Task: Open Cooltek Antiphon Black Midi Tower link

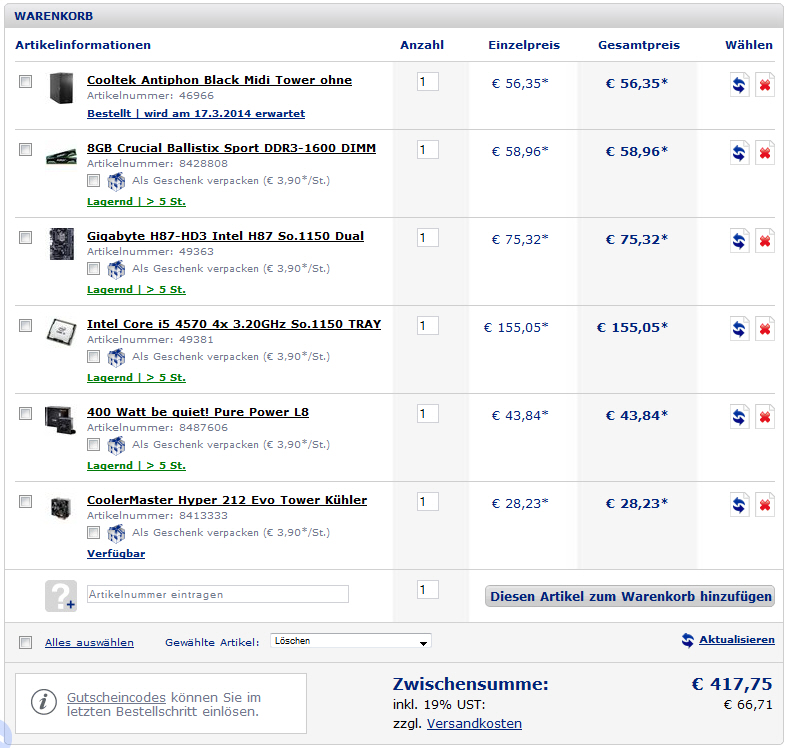Action: click(219, 80)
